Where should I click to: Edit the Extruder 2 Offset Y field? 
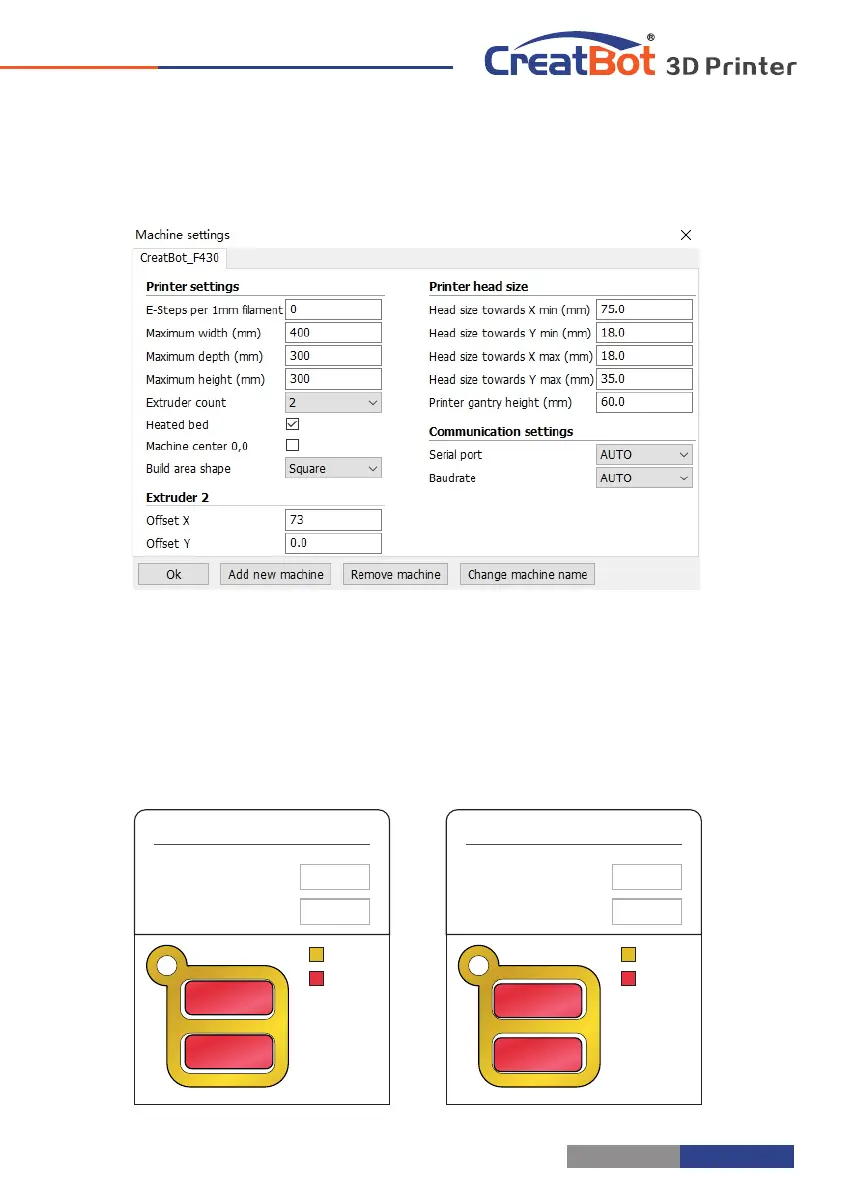click(x=333, y=544)
